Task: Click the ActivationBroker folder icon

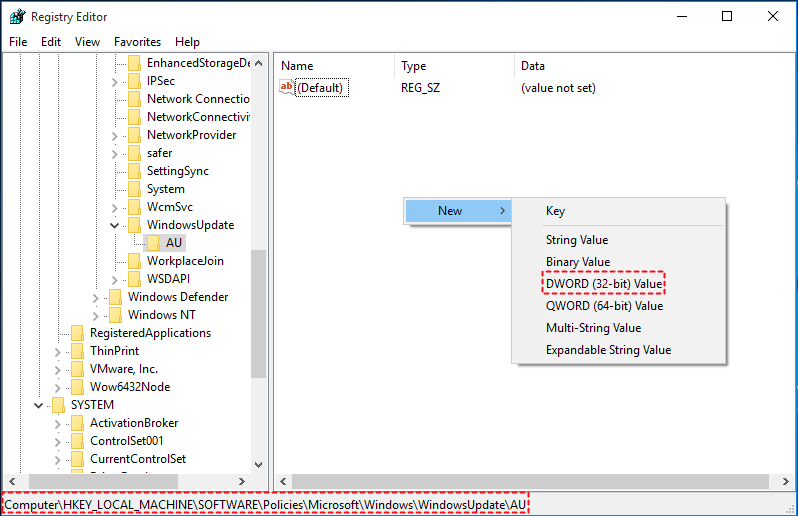Action: pos(77,423)
